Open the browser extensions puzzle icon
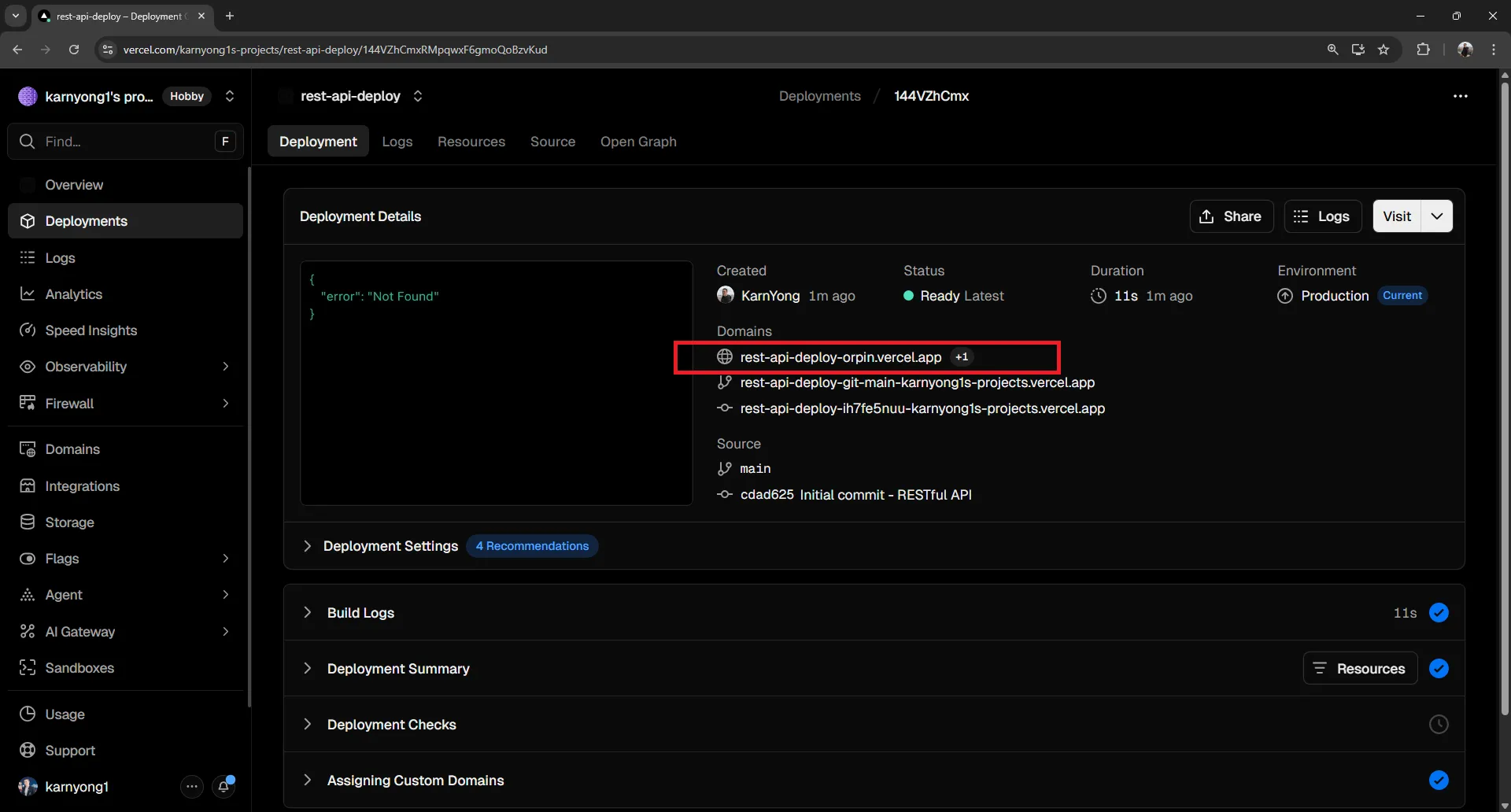Viewport: 1511px width, 812px height. (x=1423, y=50)
